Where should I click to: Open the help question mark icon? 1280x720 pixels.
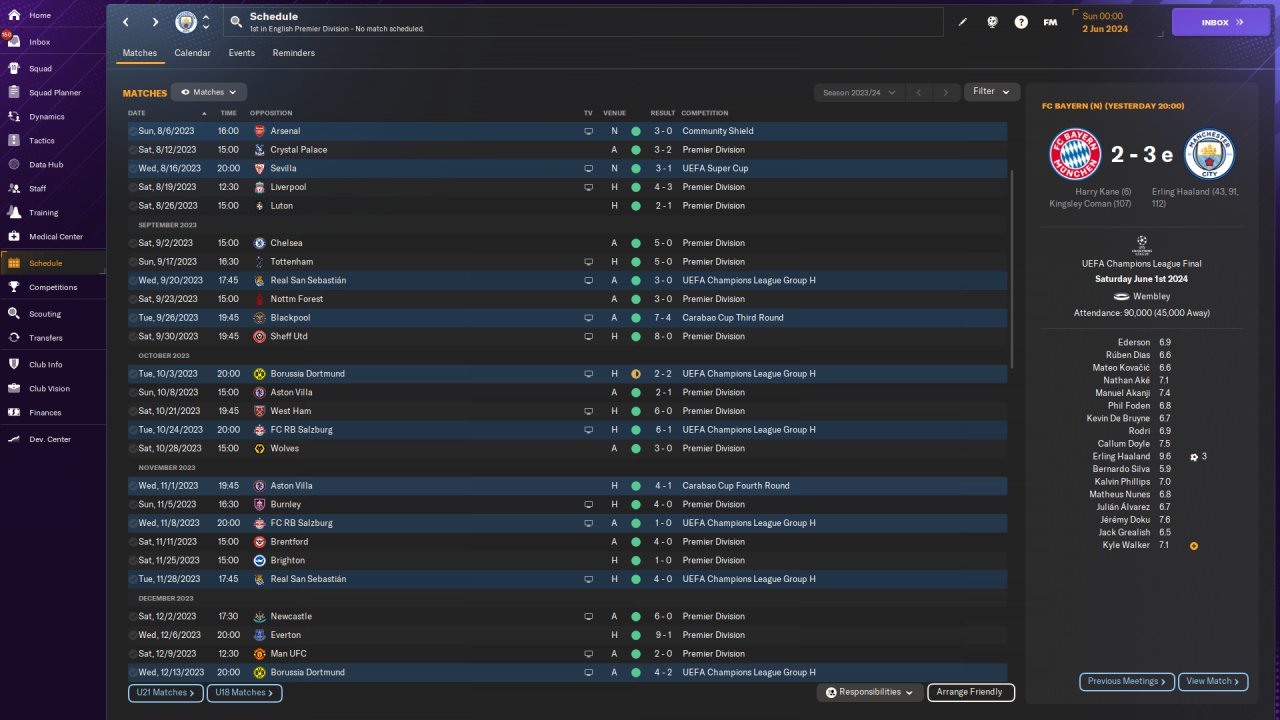(1021, 22)
